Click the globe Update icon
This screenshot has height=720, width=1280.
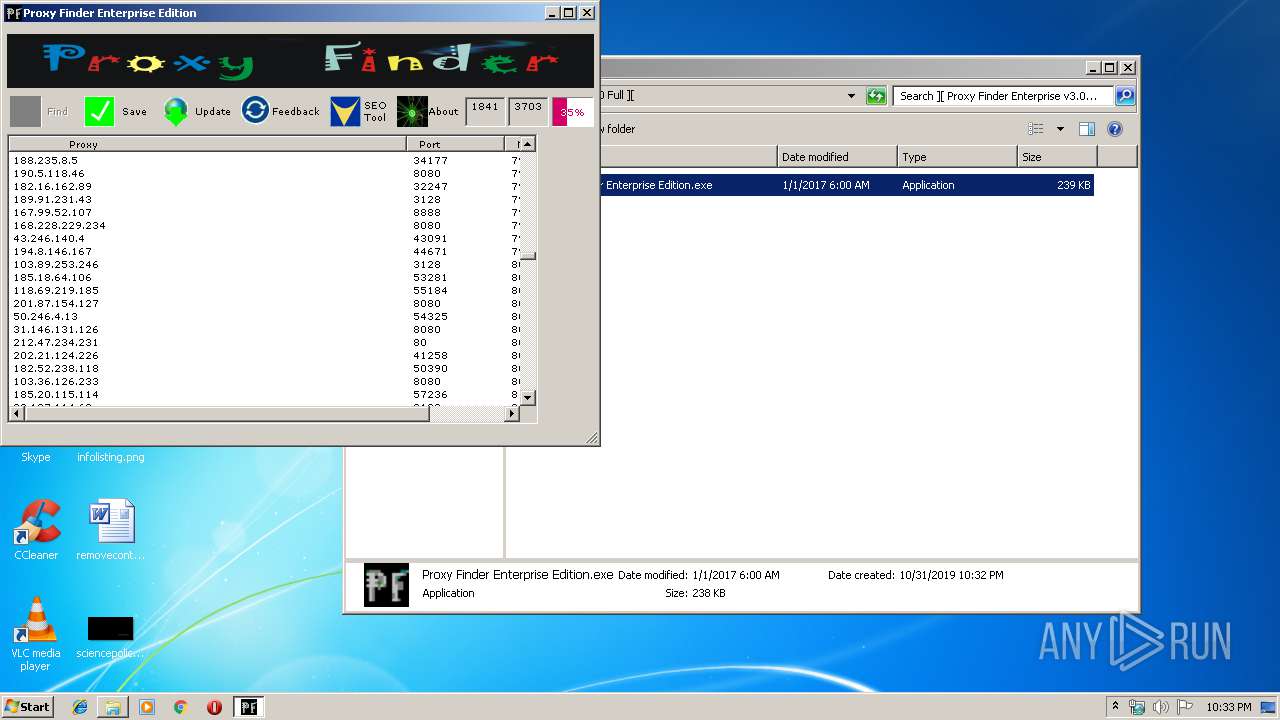point(176,111)
